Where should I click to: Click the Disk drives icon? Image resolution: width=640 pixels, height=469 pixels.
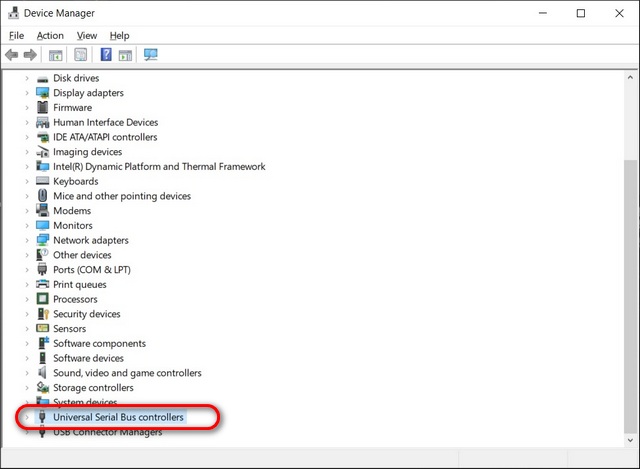pos(42,78)
